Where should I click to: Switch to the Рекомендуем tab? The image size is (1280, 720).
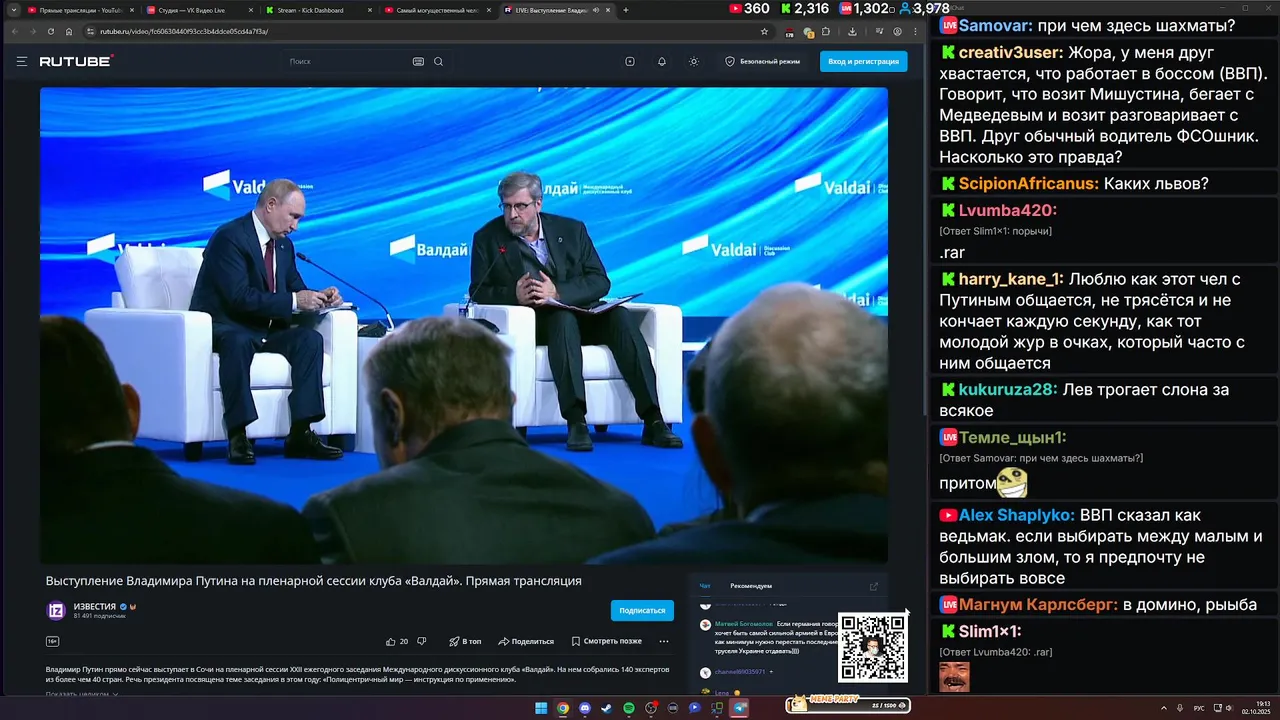pyautogui.click(x=751, y=586)
